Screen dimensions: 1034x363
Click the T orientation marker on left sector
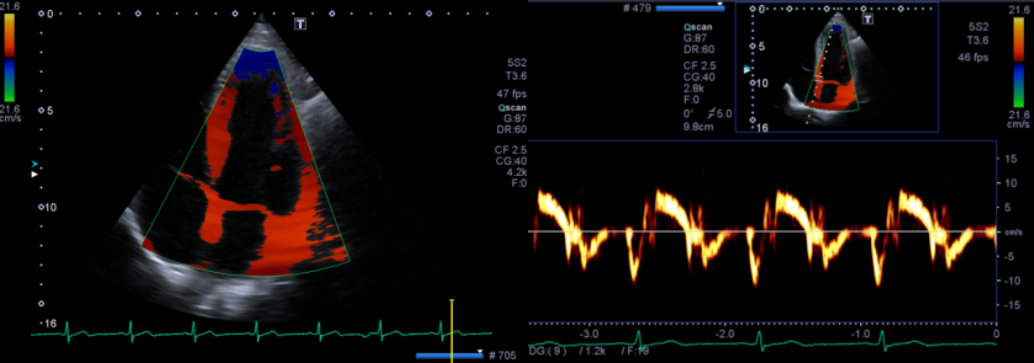(301, 24)
